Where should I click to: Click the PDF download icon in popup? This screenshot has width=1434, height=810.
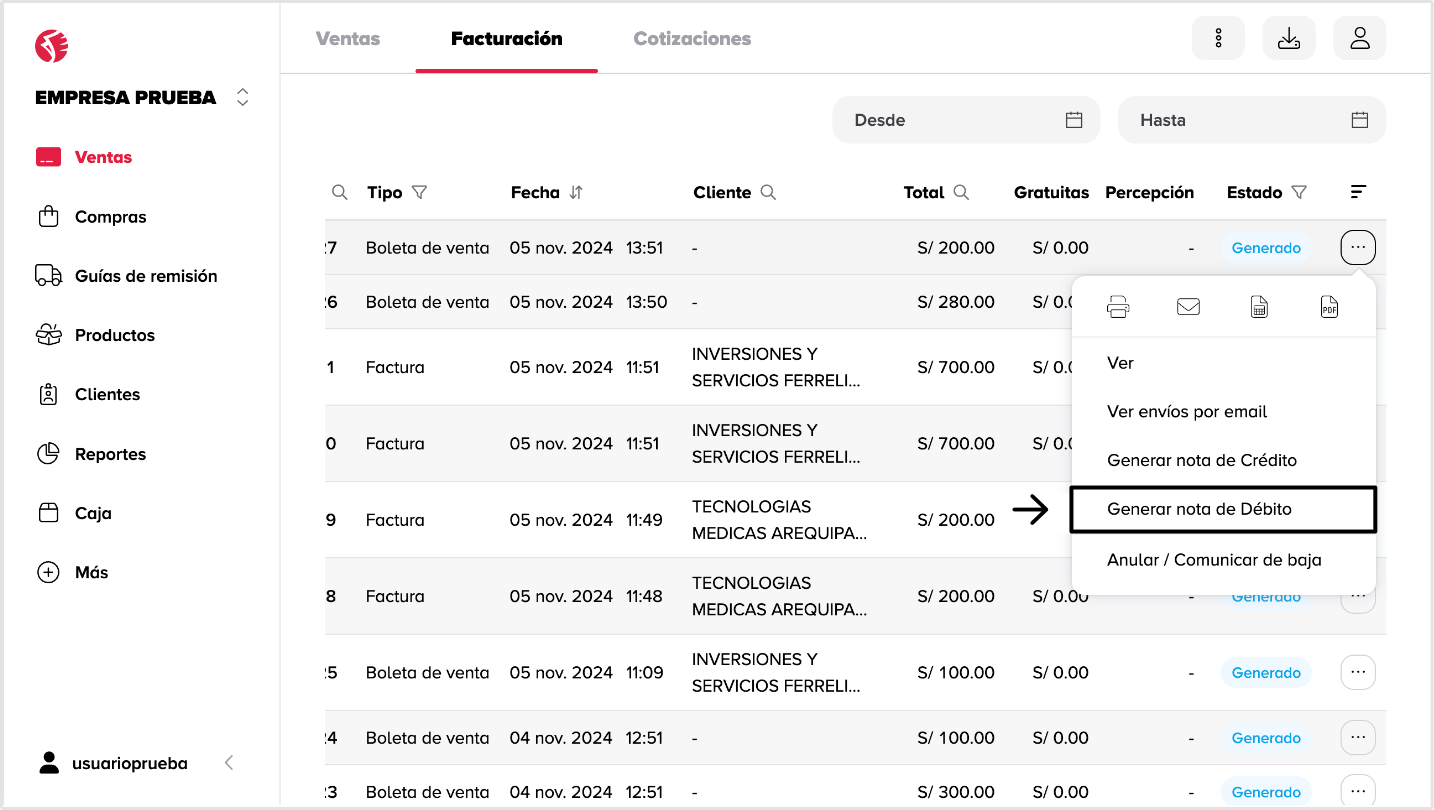pyautogui.click(x=1329, y=307)
